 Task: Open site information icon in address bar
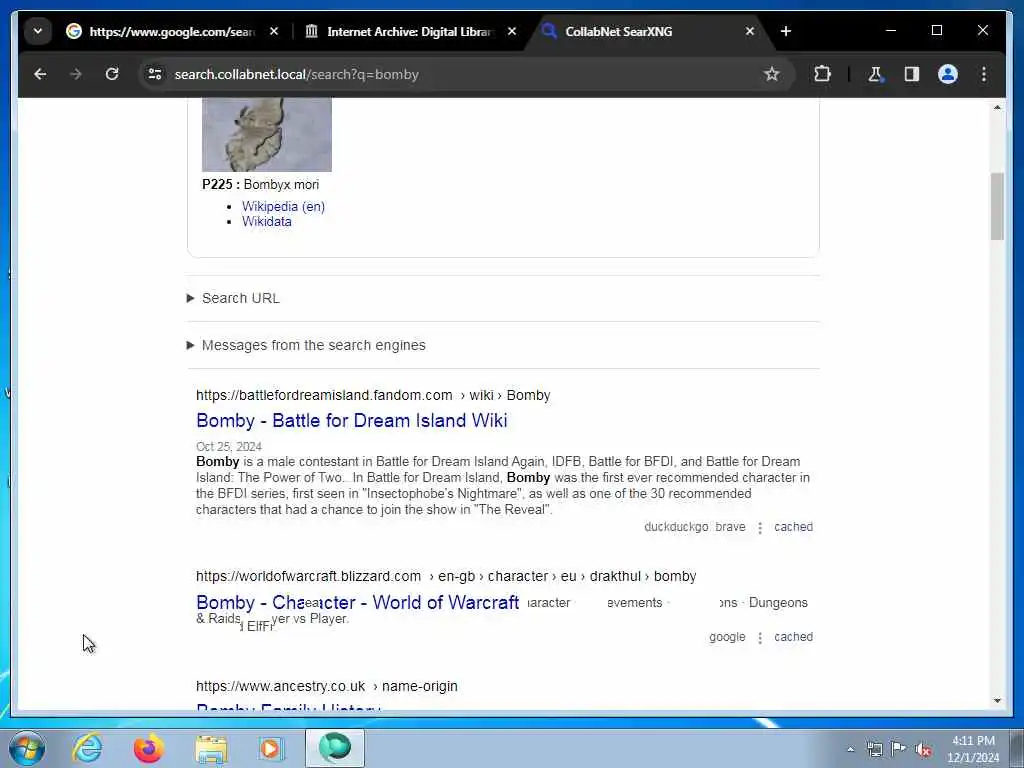pyautogui.click(x=155, y=74)
